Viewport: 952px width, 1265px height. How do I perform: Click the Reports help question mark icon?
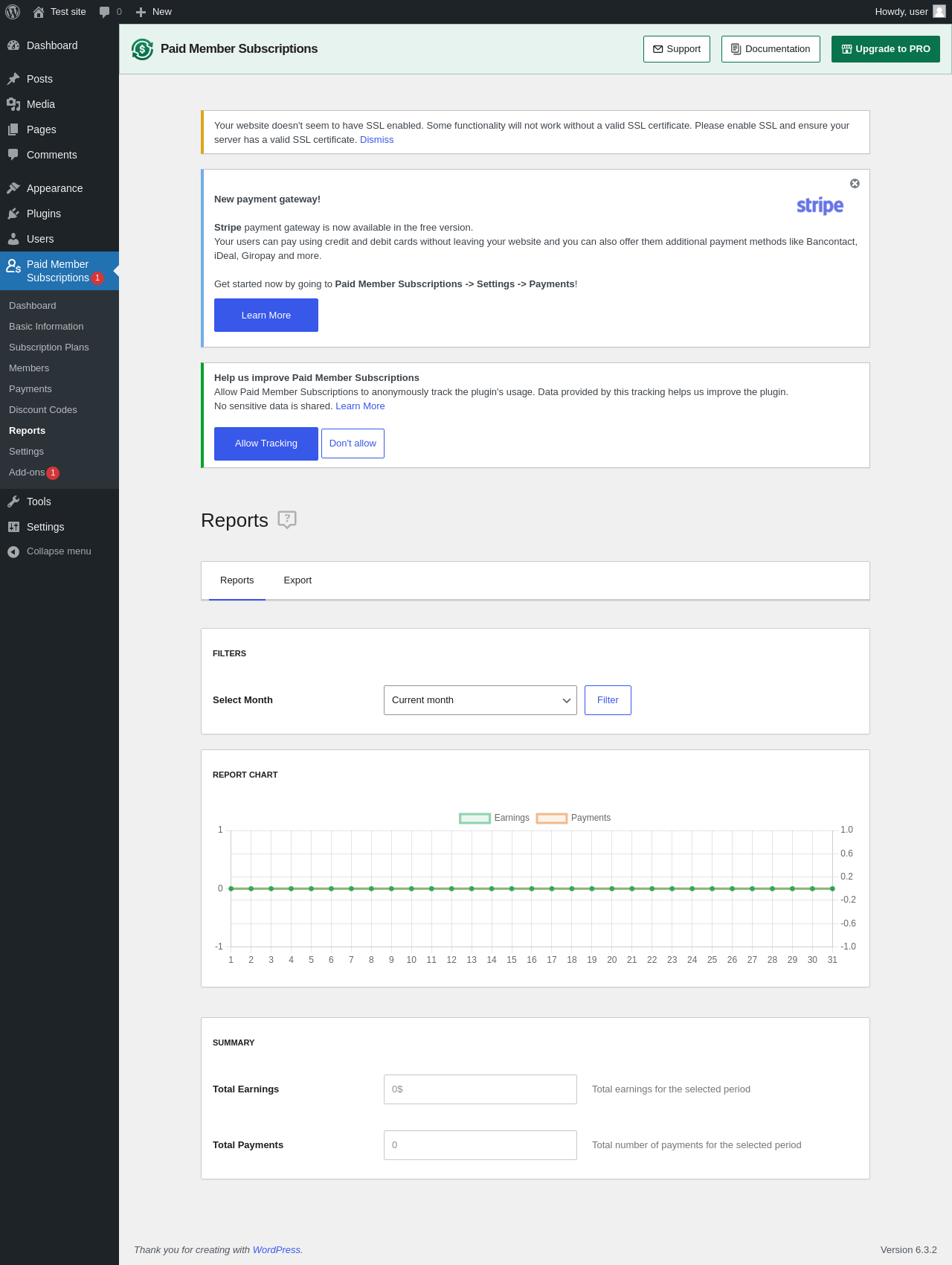pos(287,519)
